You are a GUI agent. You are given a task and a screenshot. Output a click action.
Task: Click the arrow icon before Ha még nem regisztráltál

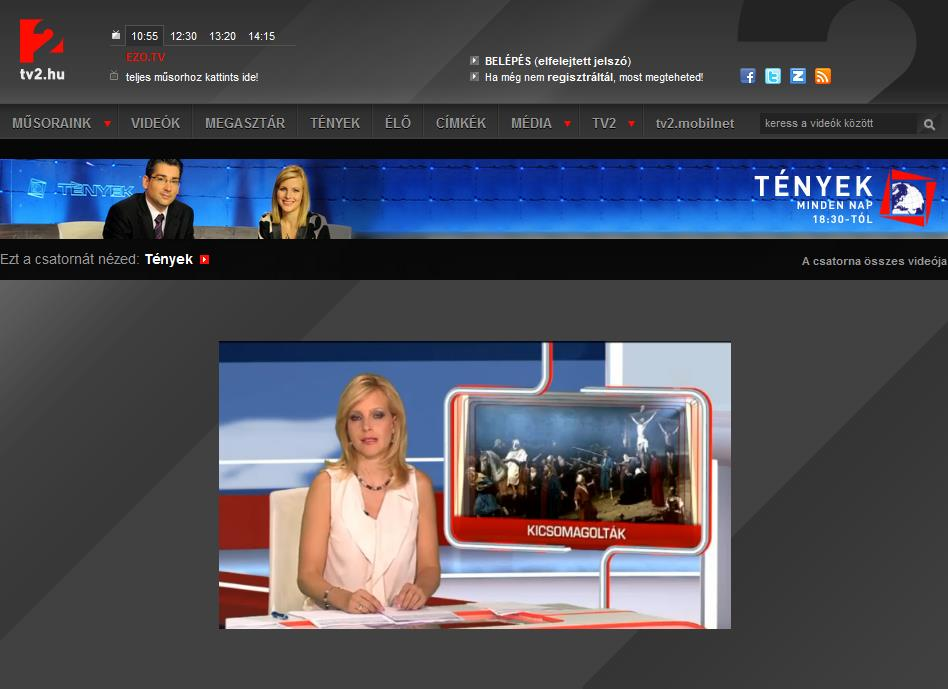(x=475, y=77)
